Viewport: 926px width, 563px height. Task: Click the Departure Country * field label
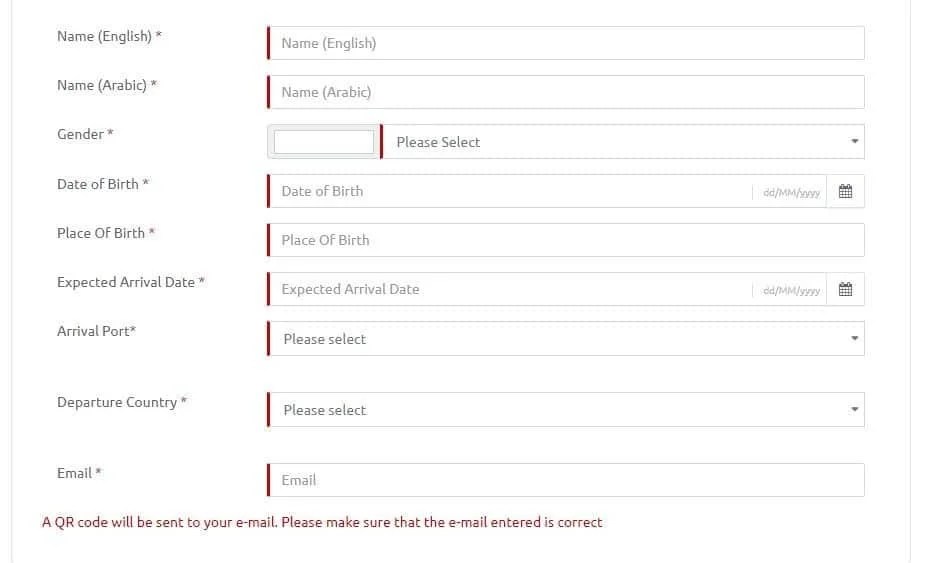[x=122, y=402]
